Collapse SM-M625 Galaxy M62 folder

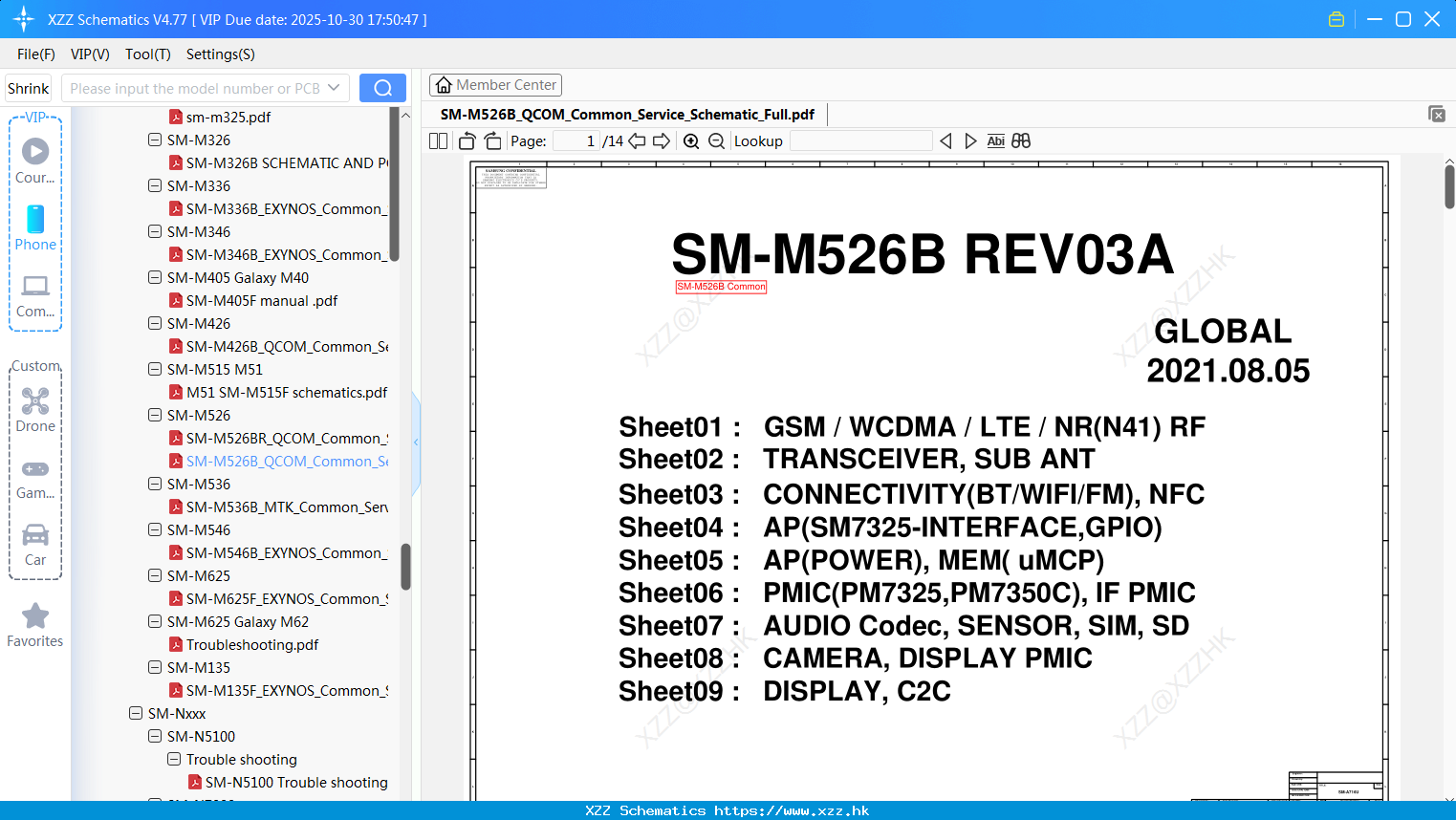click(155, 621)
